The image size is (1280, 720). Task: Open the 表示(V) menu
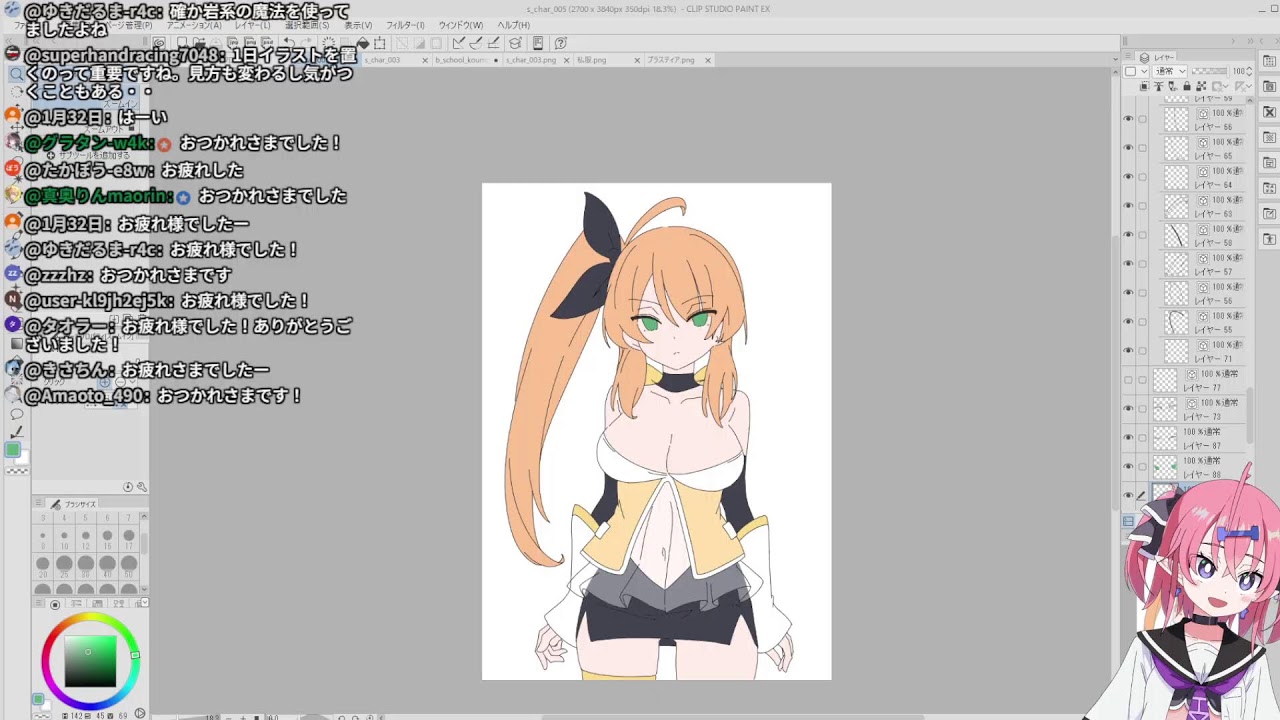[358, 25]
